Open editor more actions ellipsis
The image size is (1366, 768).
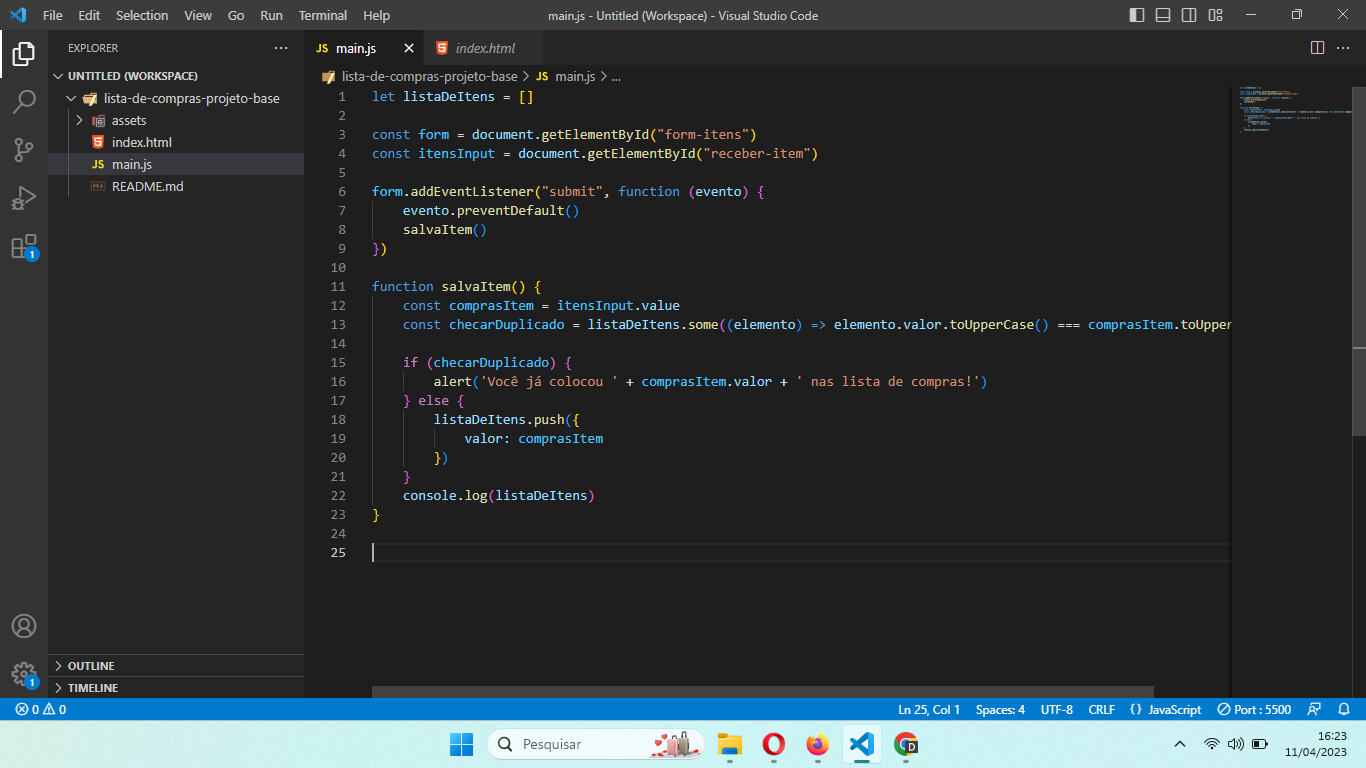click(1343, 48)
